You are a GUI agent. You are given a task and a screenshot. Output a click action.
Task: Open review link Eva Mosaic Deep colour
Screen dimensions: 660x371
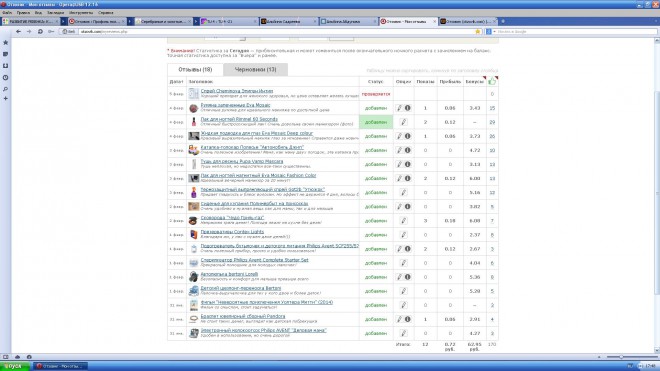pyautogui.click(x=257, y=133)
